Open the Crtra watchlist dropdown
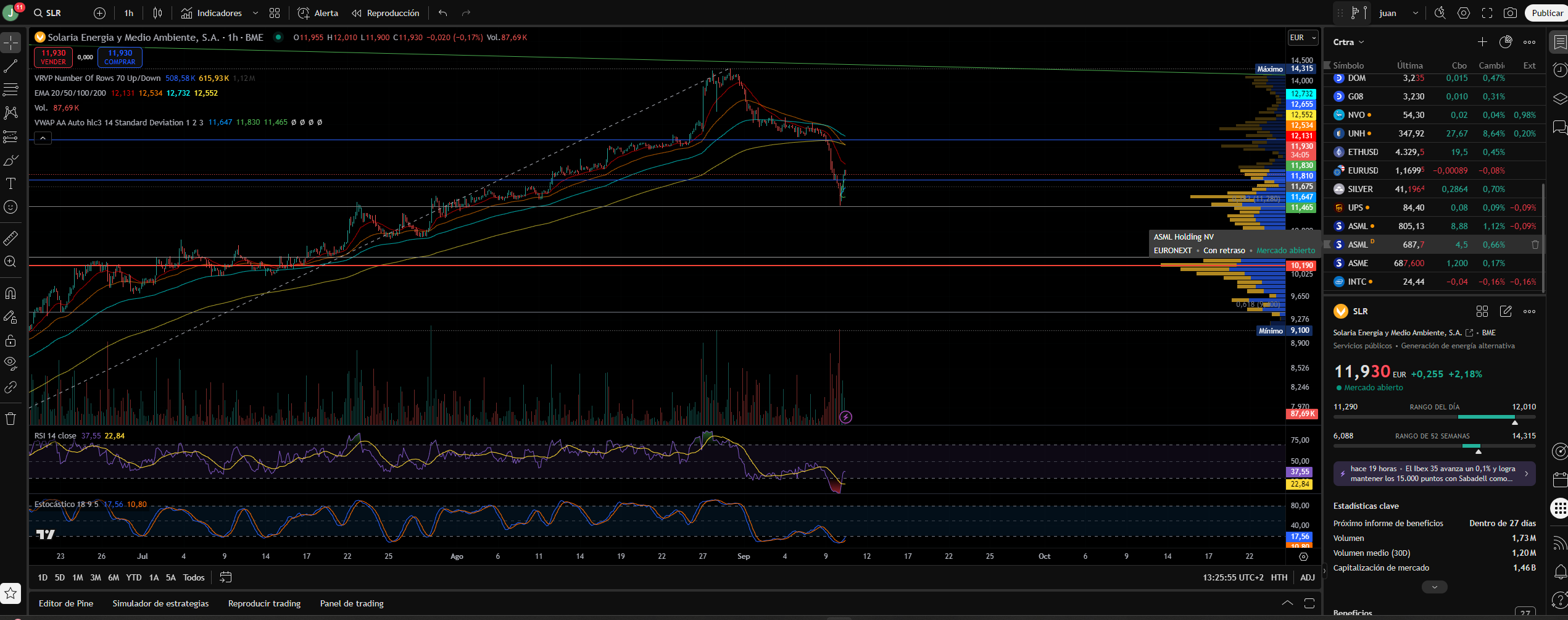The width and height of the screenshot is (1568, 620). [1348, 42]
